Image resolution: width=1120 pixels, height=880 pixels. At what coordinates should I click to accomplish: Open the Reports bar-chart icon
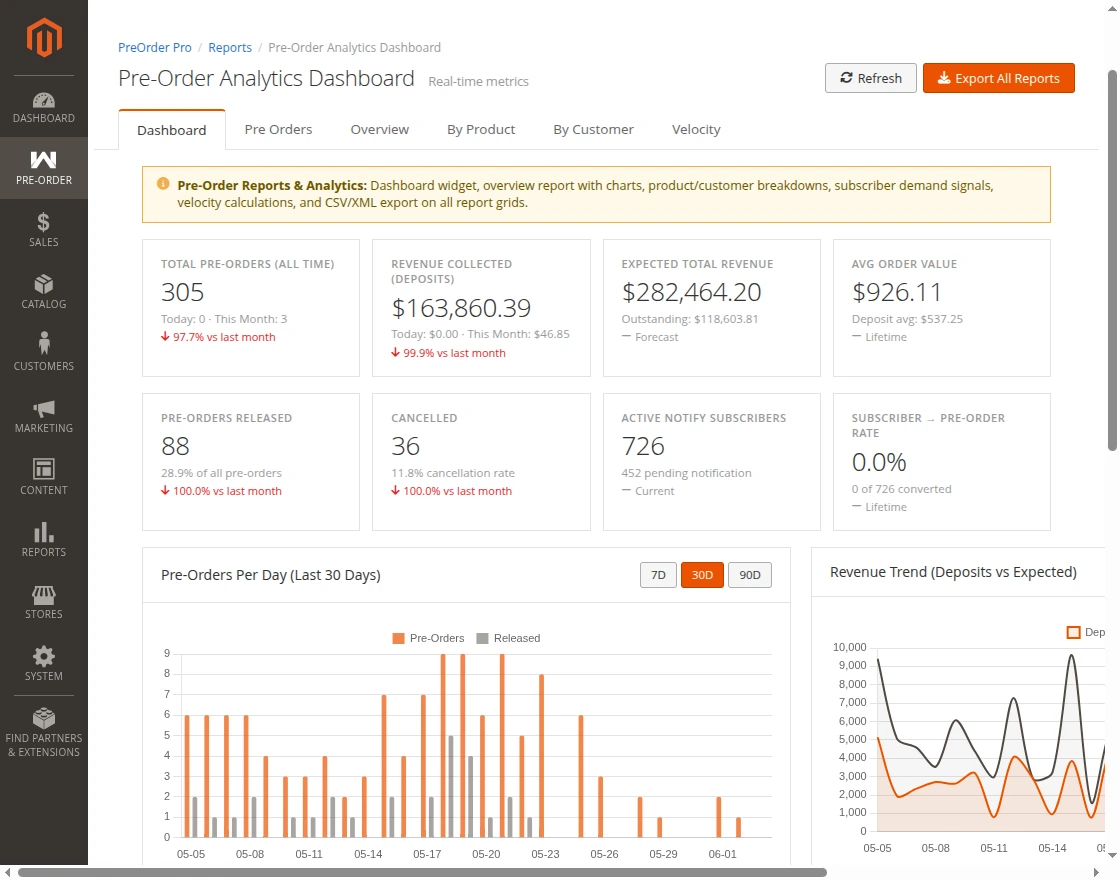tap(44, 532)
